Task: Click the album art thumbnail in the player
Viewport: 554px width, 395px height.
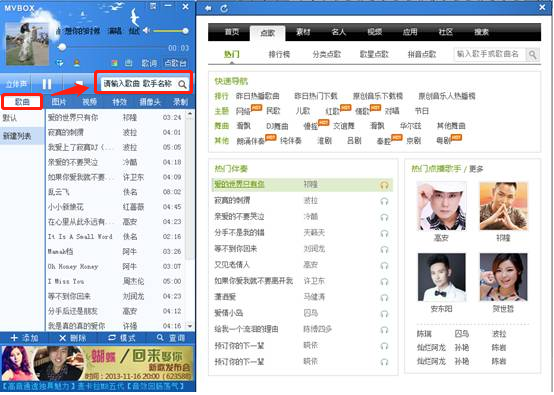Action: pos(27,44)
